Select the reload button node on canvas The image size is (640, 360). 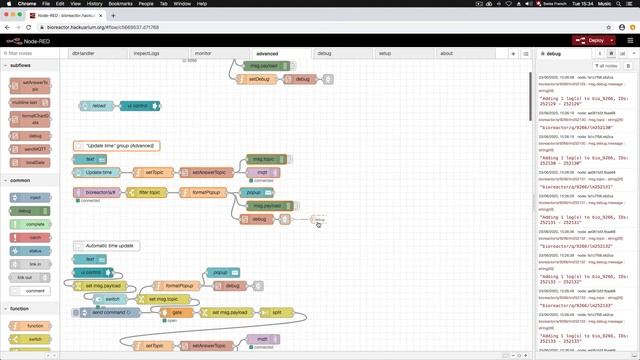point(97,106)
